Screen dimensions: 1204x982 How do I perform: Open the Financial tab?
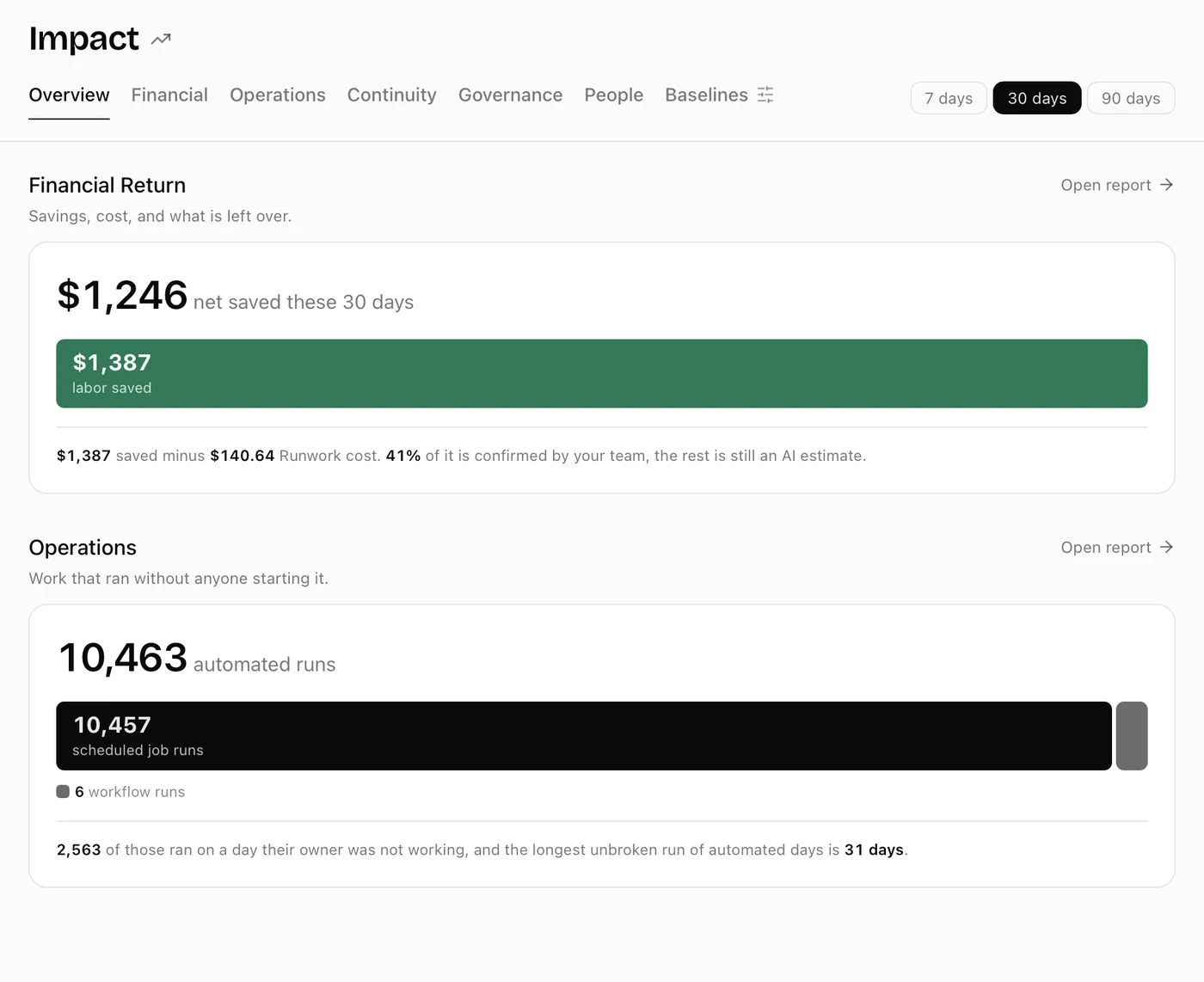coord(169,95)
